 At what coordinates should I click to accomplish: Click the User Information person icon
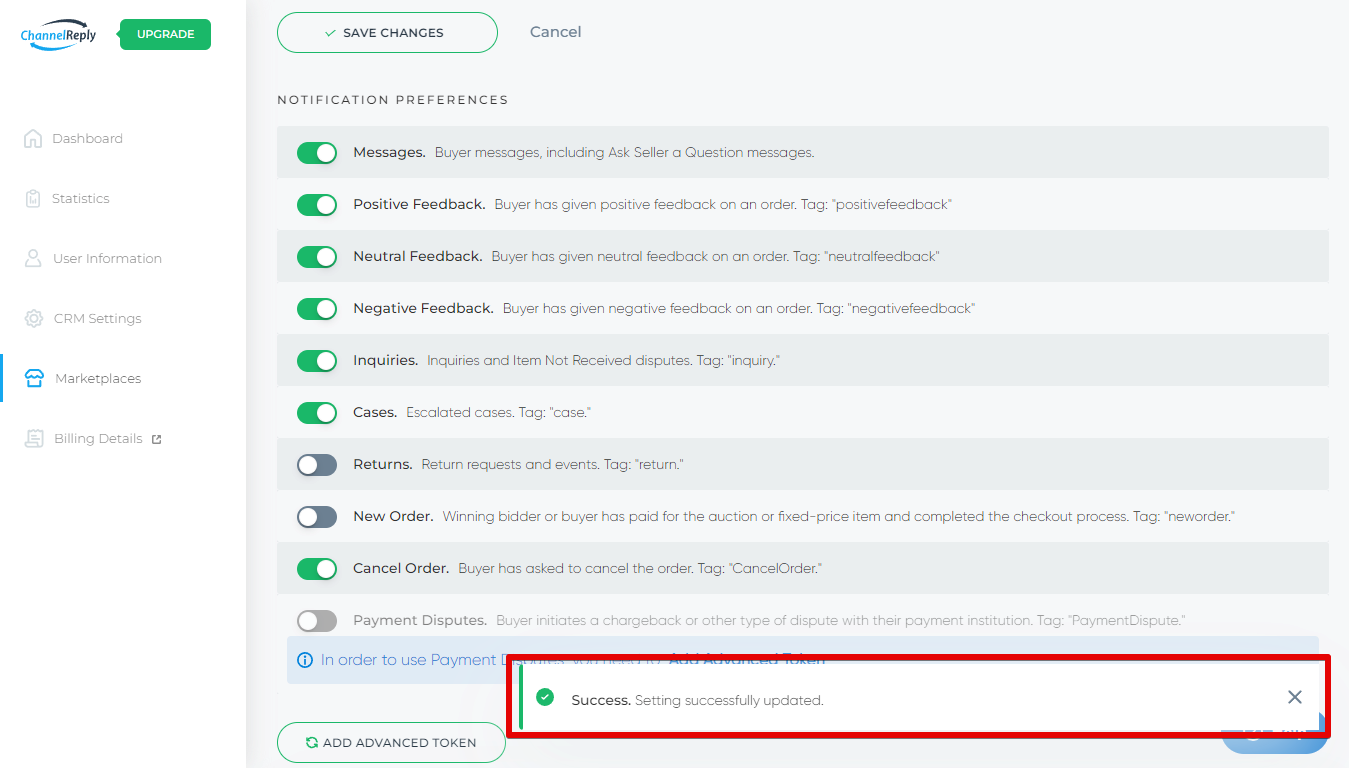33,259
